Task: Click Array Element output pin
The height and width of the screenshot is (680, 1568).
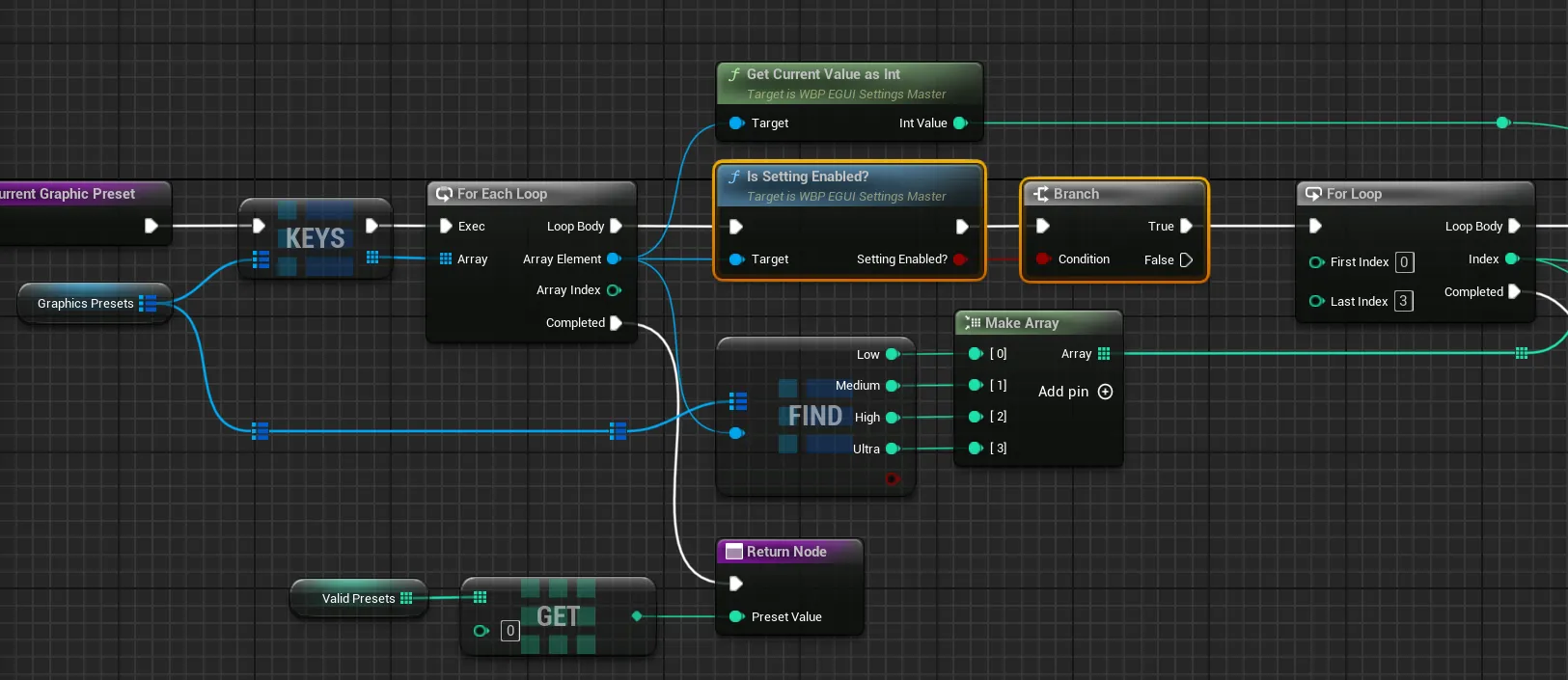Action: (x=614, y=259)
